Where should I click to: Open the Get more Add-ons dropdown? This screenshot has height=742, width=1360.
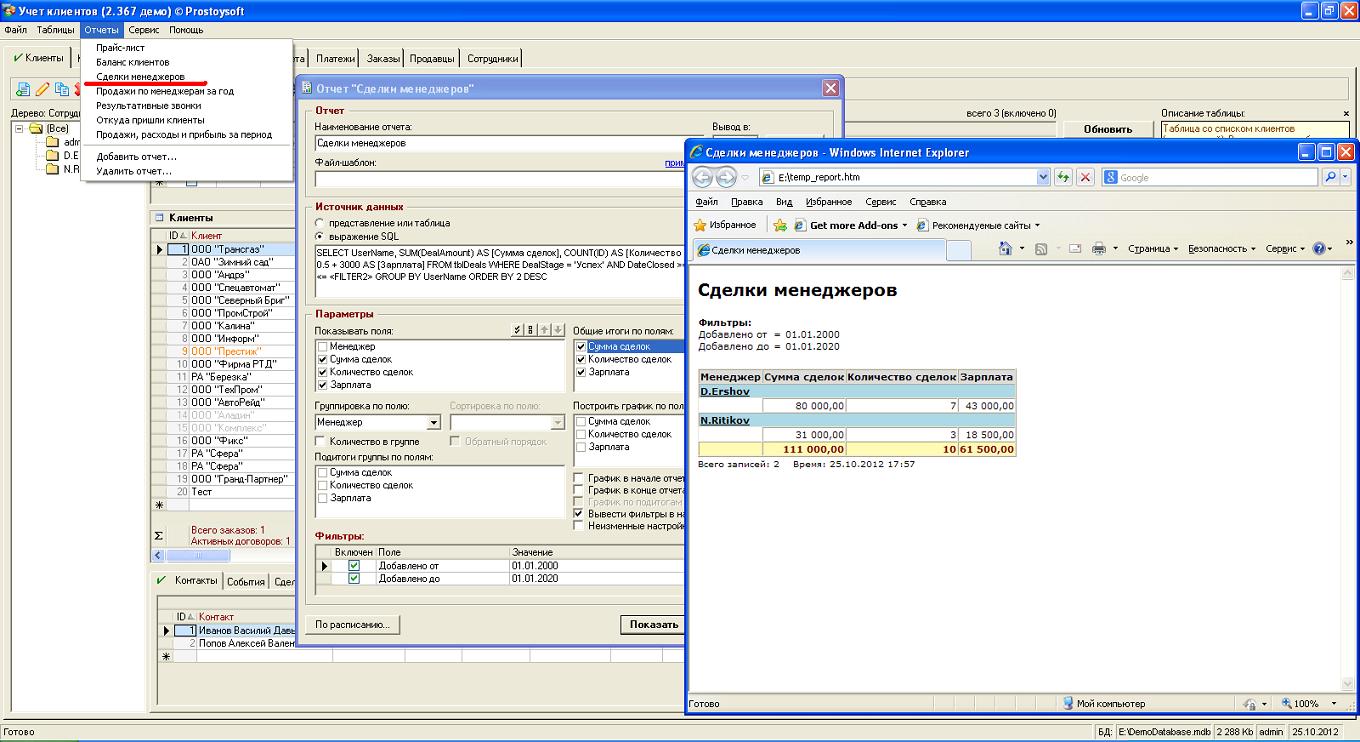(x=904, y=225)
